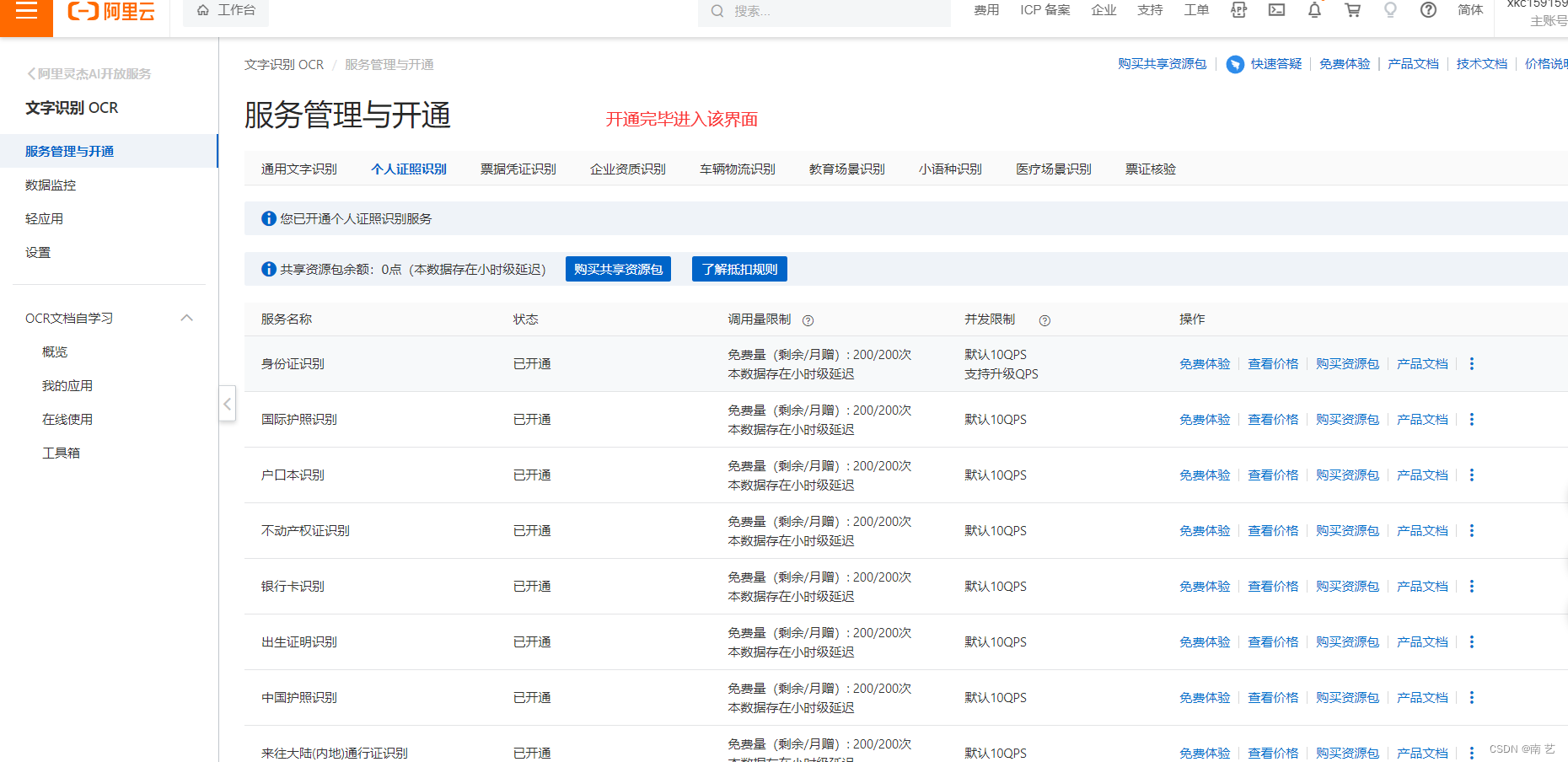1568x762 pixels.
Task: Select 数据监控 in the sidebar
Action: click(51, 185)
